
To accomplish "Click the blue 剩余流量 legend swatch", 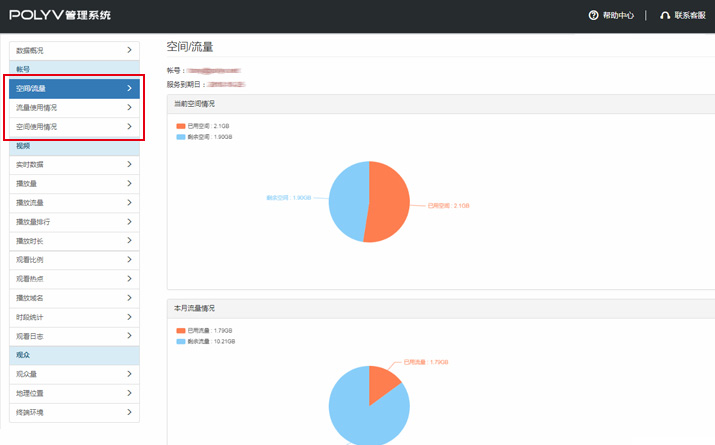I will coord(181,341).
